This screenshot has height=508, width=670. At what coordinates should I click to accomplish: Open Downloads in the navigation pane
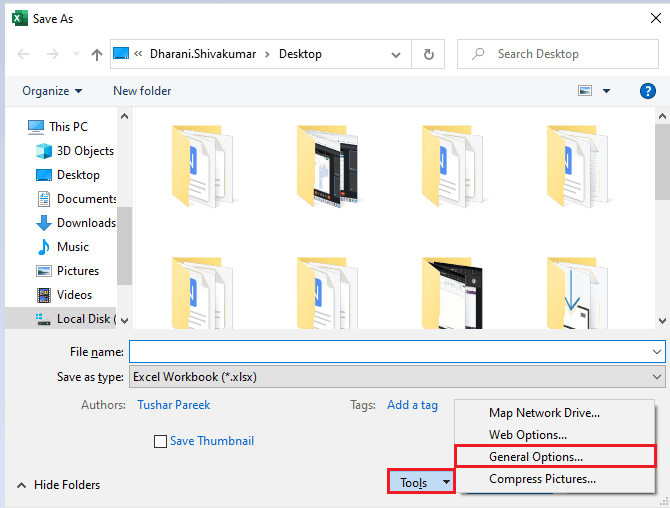(76, 223)
